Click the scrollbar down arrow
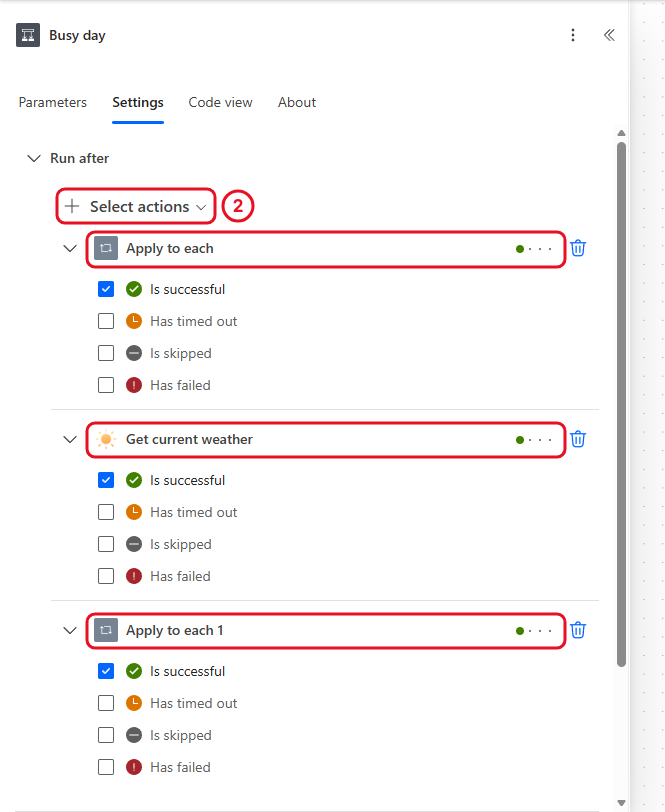 point(621,803)
